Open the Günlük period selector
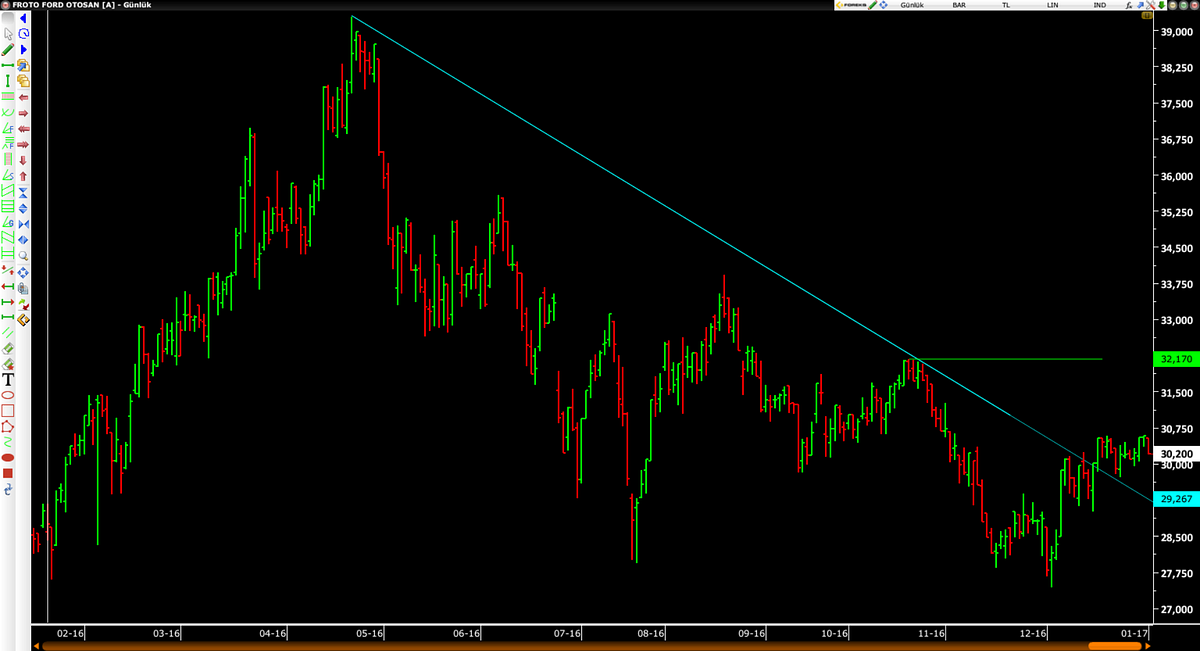 912,5
